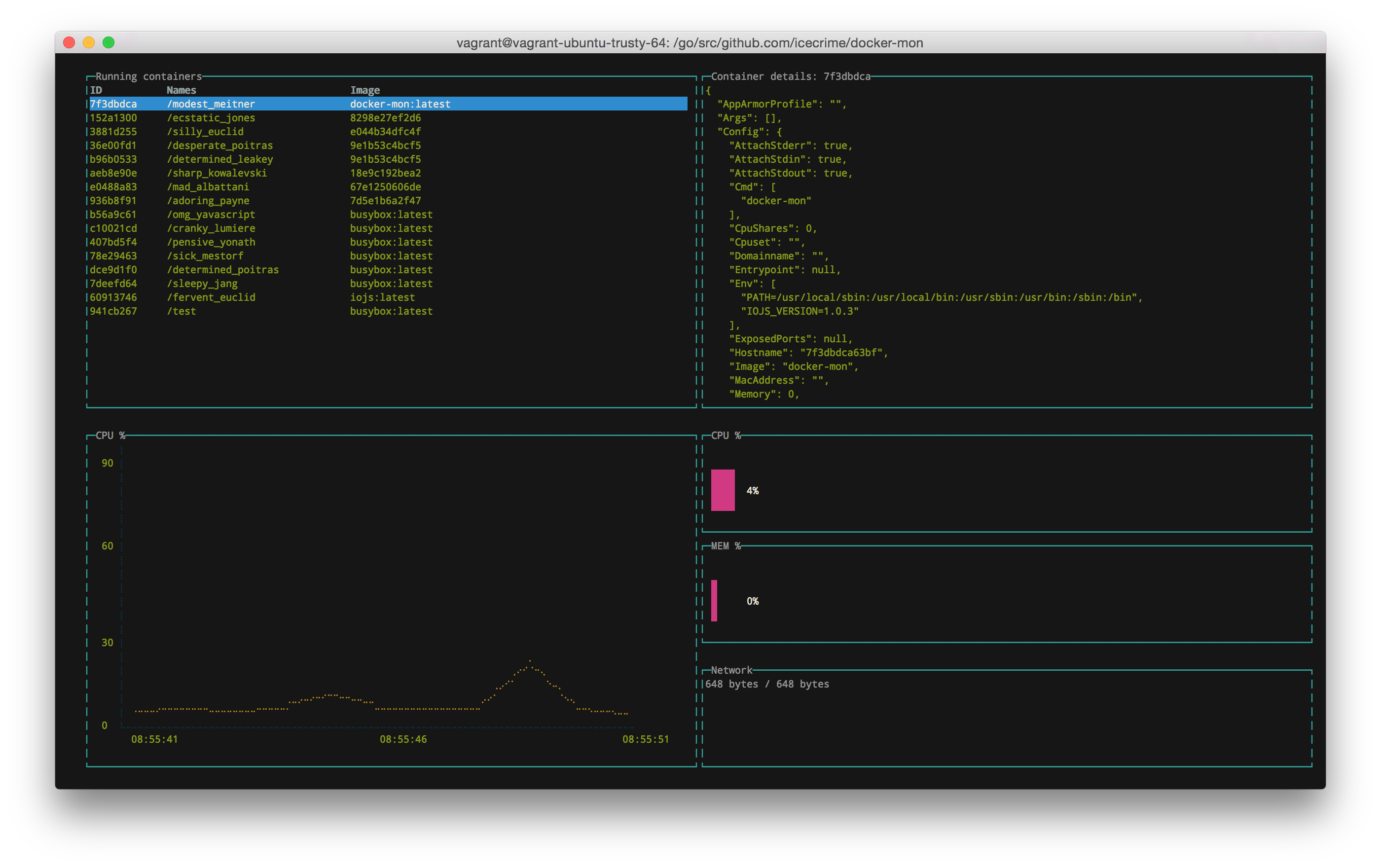1381x868 pixels.
Task: Select container 152a1300 ecstatic_jones
Action: coord(211,117)
